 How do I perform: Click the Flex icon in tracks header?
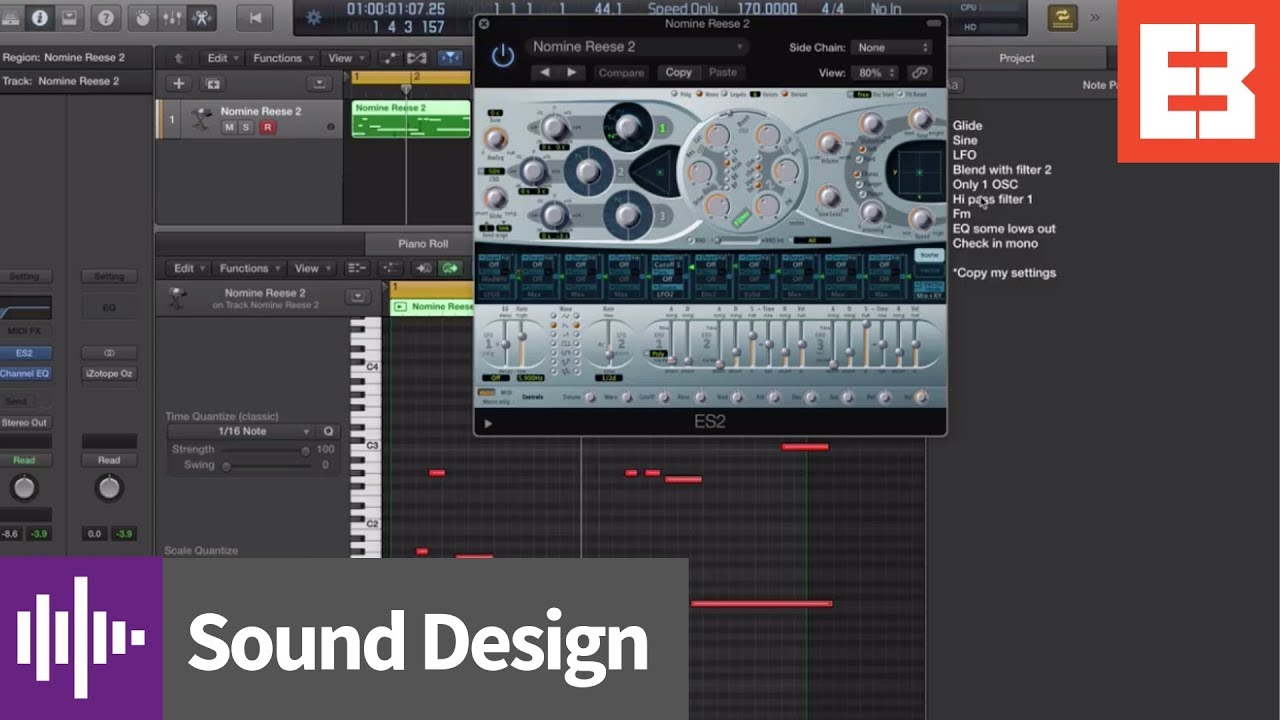[419, 58]
